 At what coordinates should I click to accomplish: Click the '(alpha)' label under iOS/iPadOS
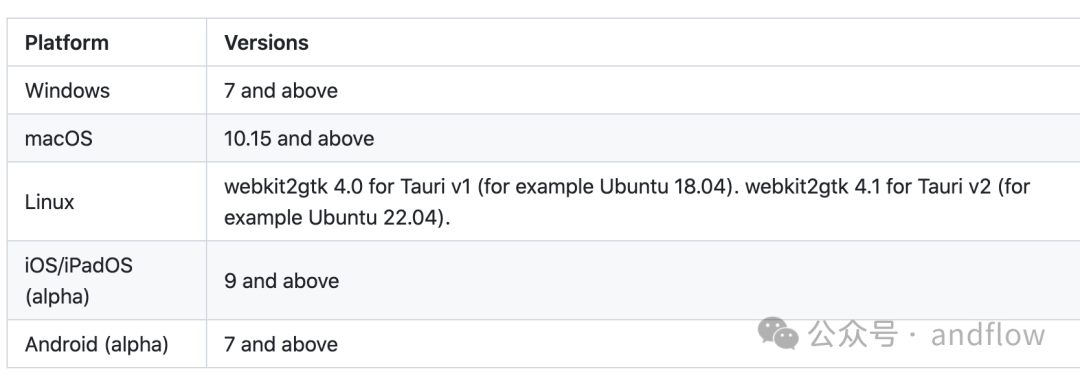point(57,297)
